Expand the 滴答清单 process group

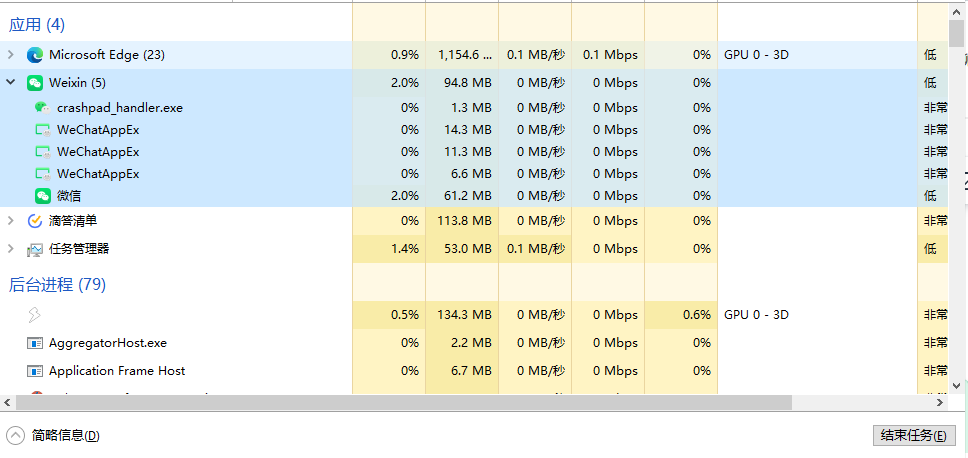pos(11,221)
